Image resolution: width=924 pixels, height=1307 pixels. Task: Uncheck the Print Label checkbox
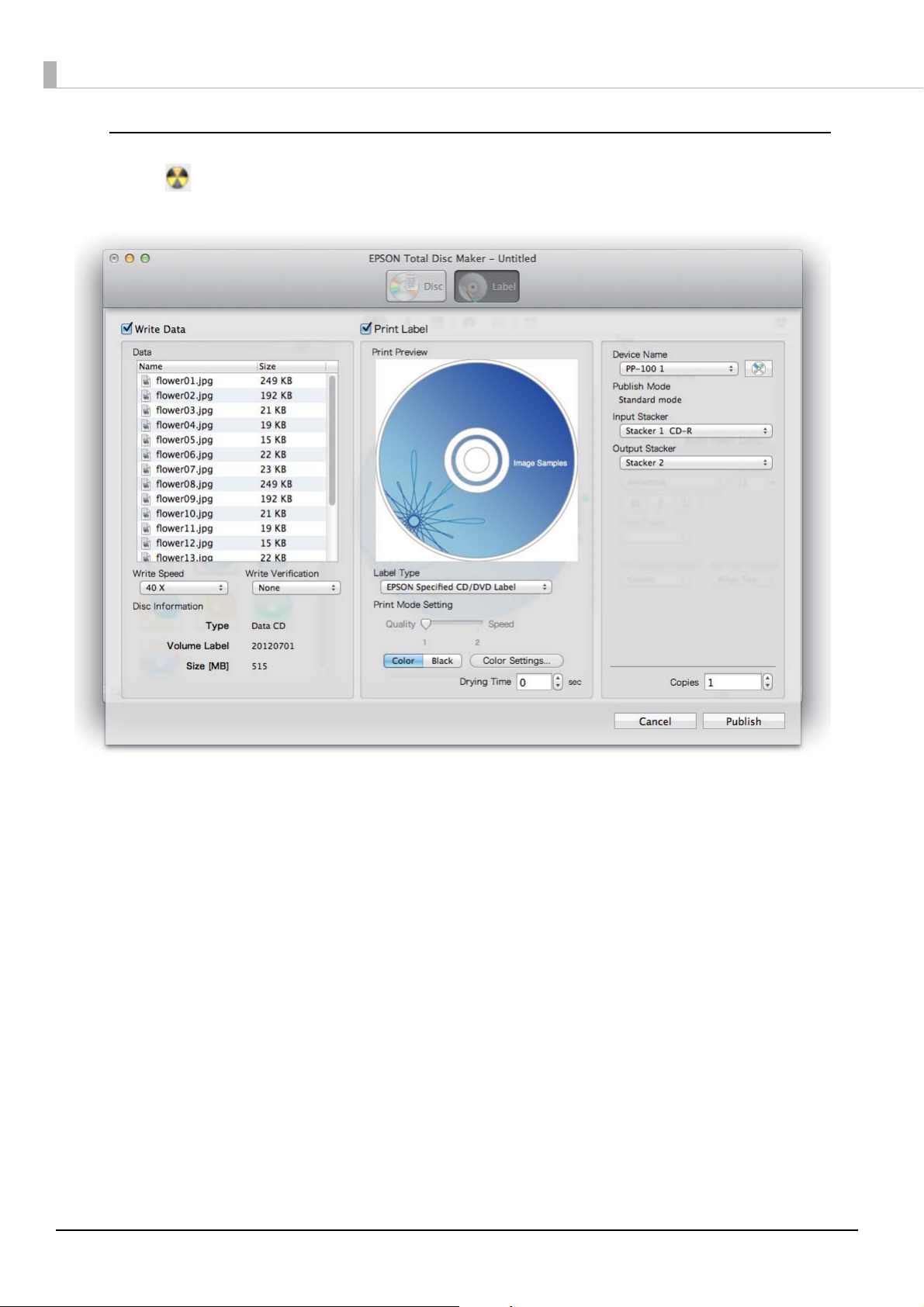(x=366, y=329)
